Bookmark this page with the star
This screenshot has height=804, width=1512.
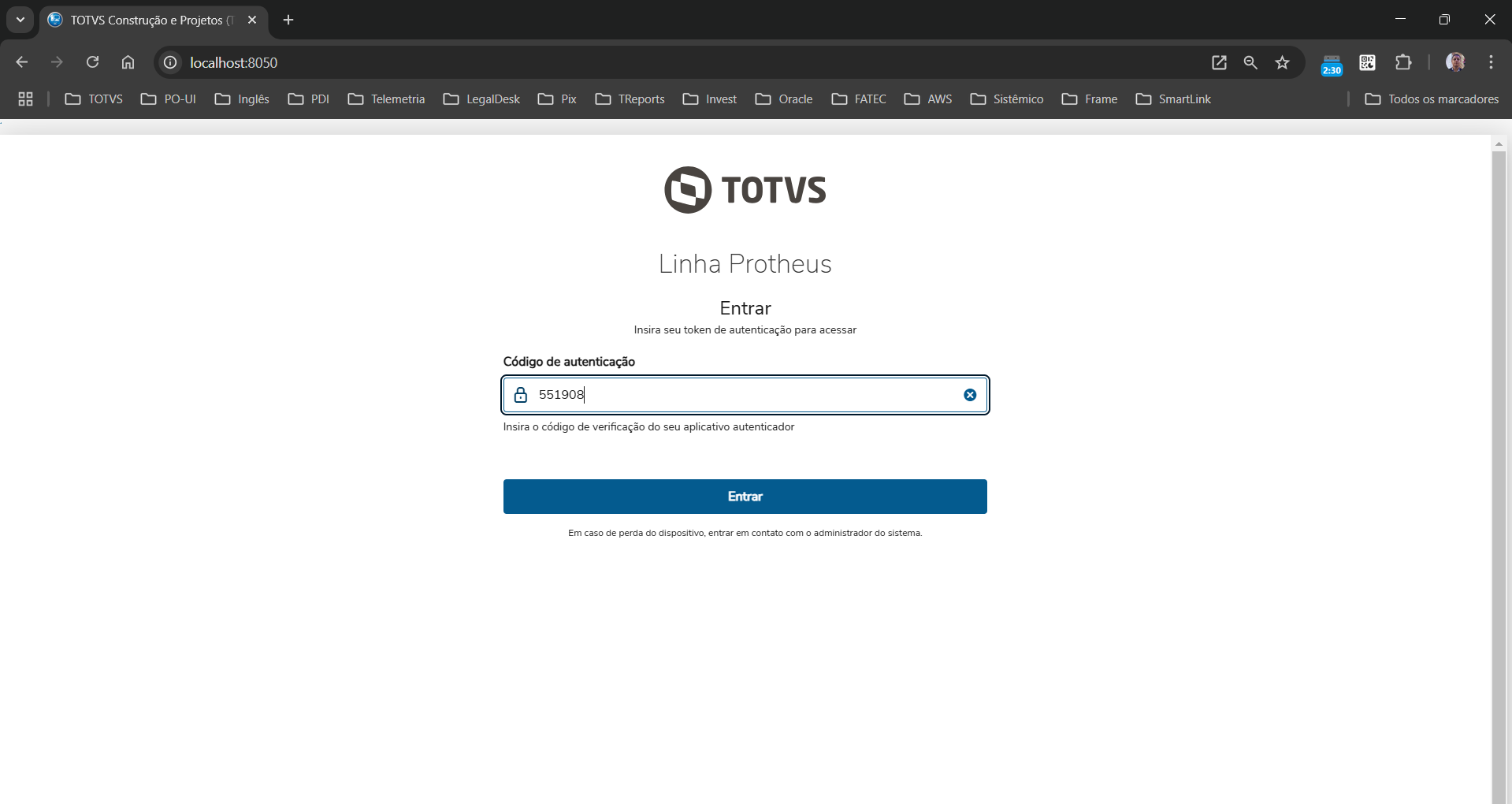(1283, 62)
